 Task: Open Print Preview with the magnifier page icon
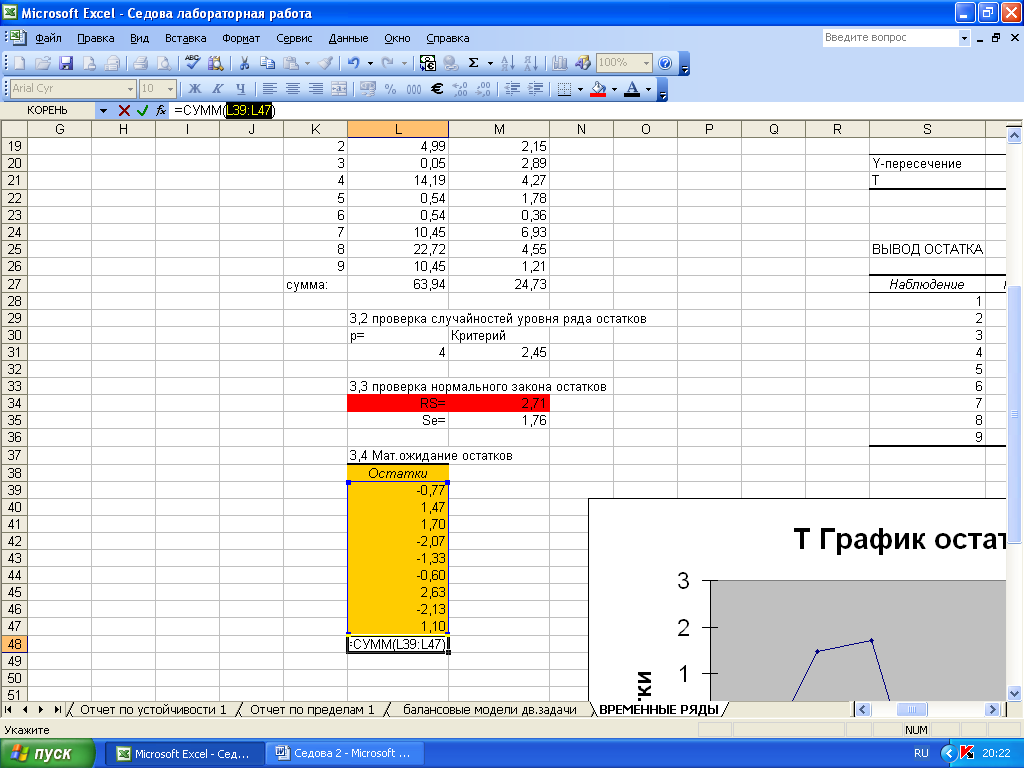[x=164, y=63]
